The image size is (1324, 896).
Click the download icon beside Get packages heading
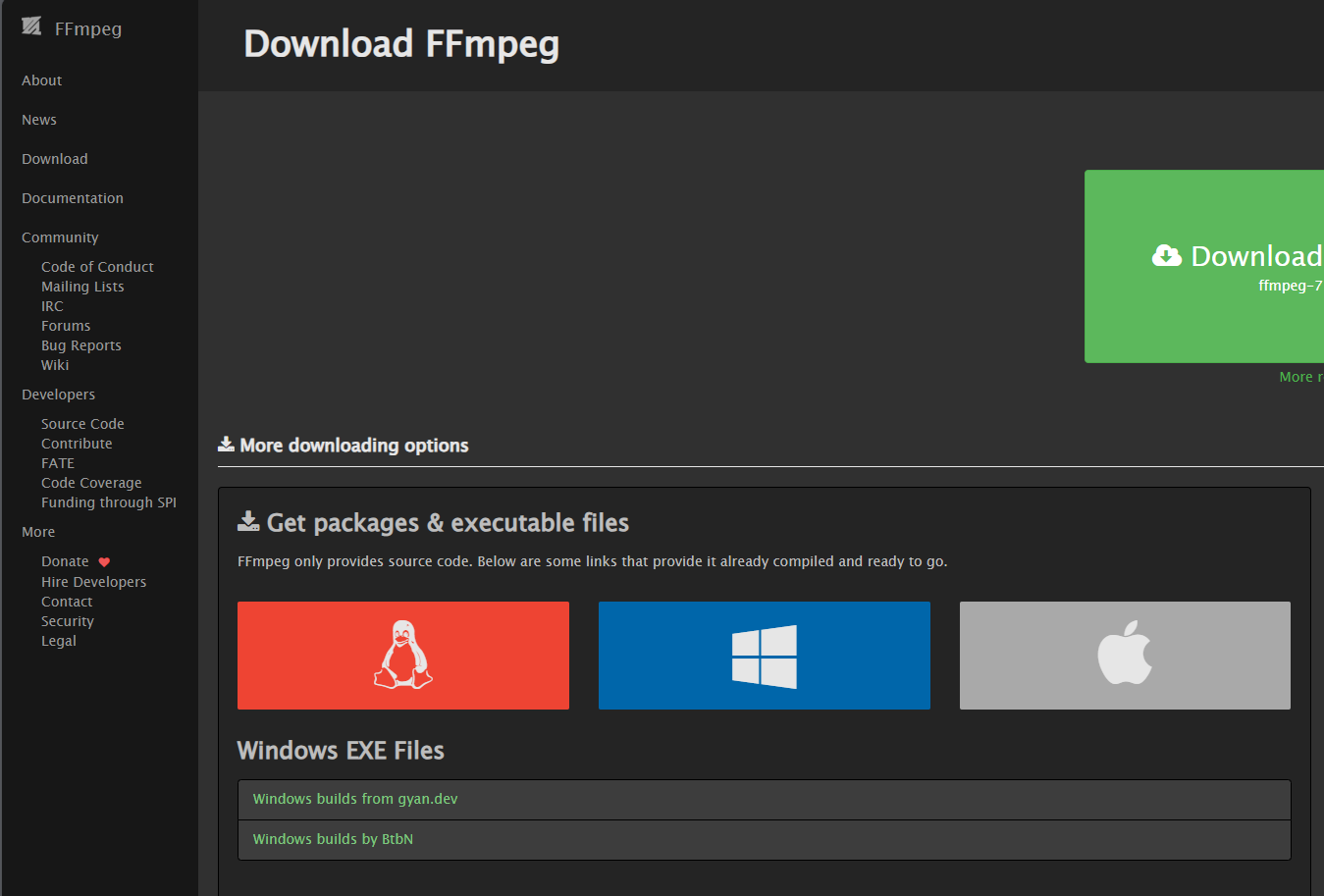coord(247,520)
